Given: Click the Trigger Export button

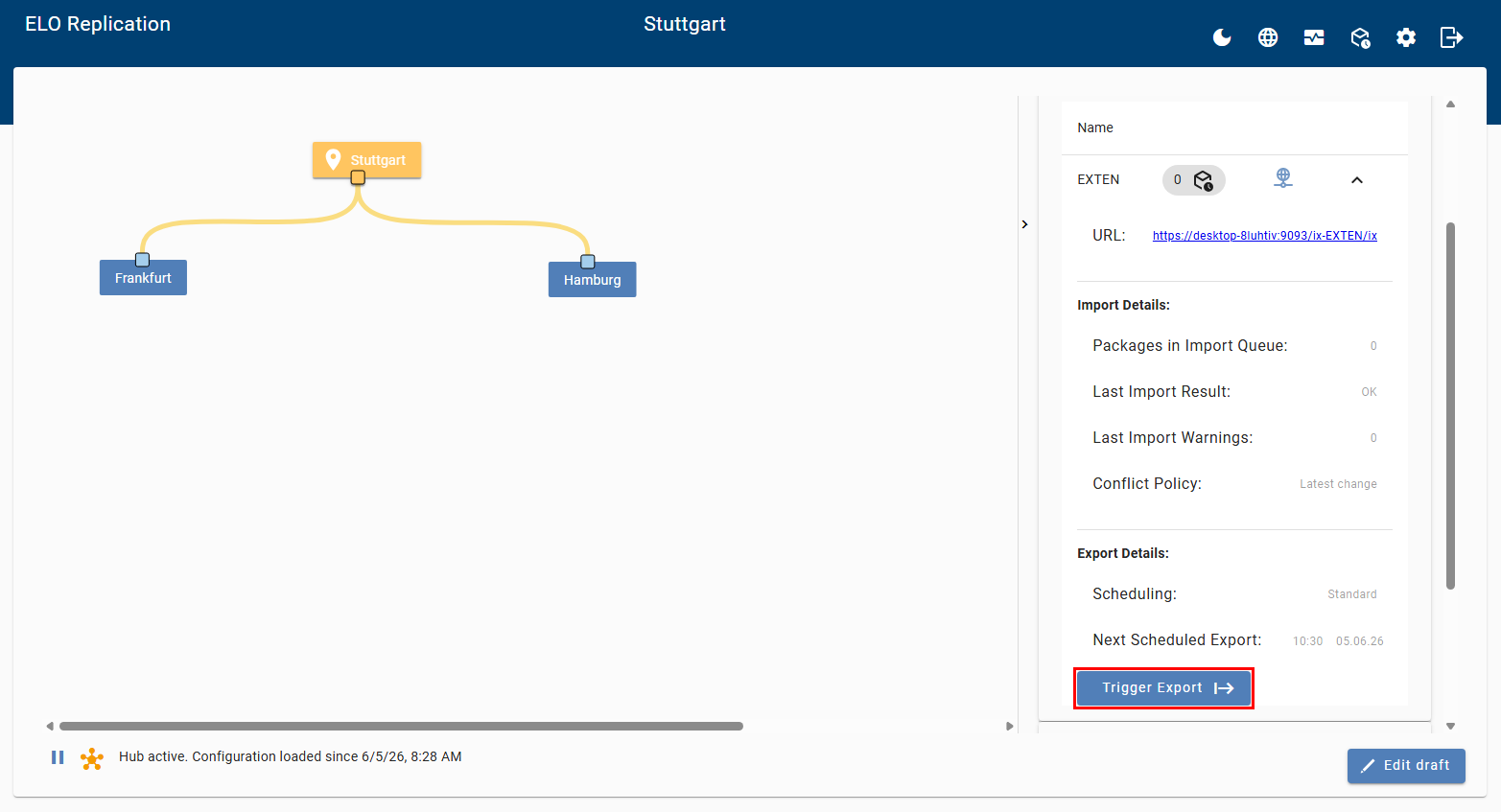Looking at the screenshot, I should click(x=1163, y=688).
